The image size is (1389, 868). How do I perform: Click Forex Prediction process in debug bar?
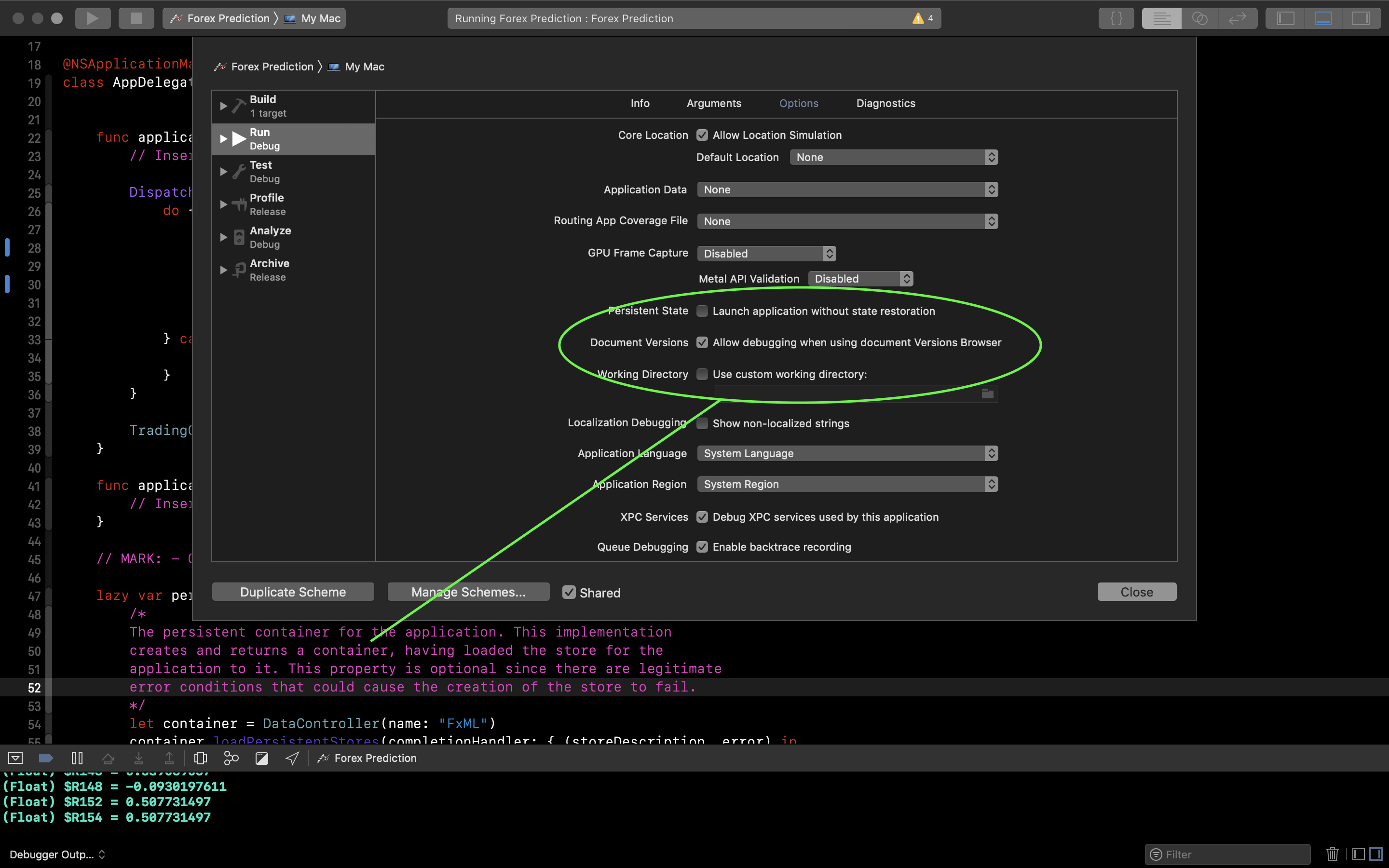[x=368, y=759]
